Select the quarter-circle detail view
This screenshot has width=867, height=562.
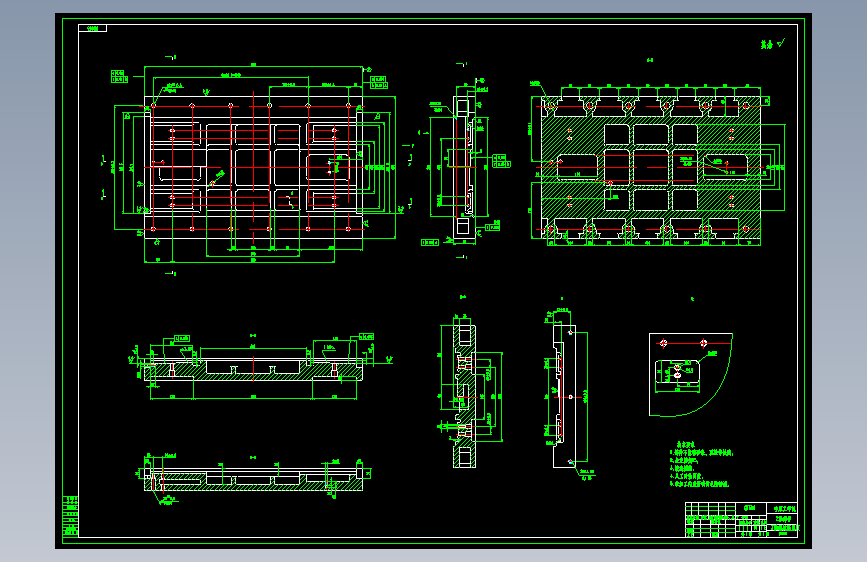pyautogui.click(x=691, y=374)
